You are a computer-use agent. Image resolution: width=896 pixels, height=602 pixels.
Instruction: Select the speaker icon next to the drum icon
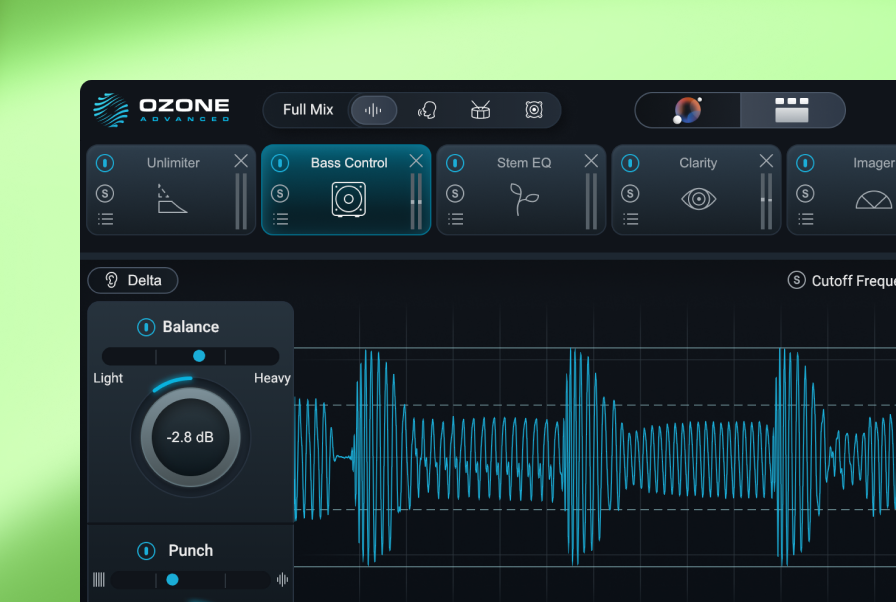534,110
